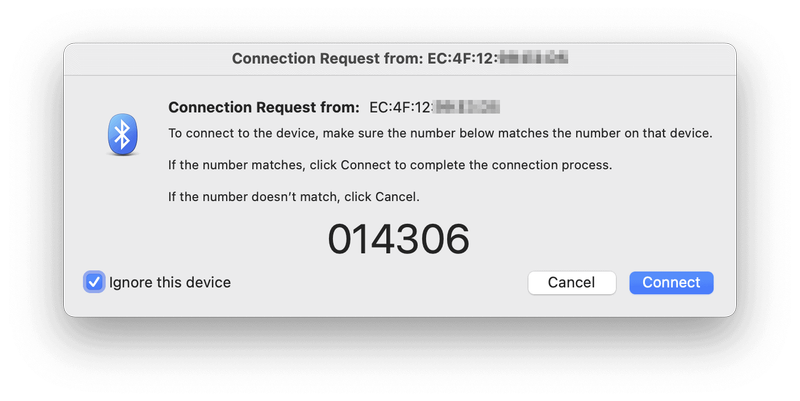Click the blurred address portion beside bold heading

tap(467, 107)
